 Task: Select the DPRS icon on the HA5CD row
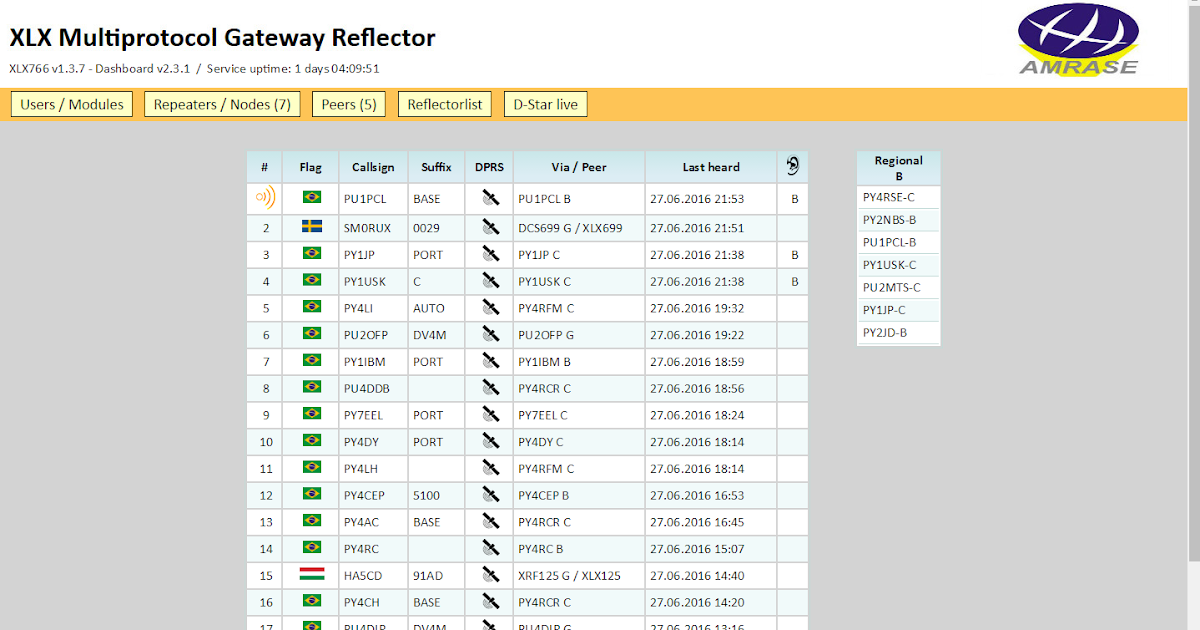pos(489,575)
